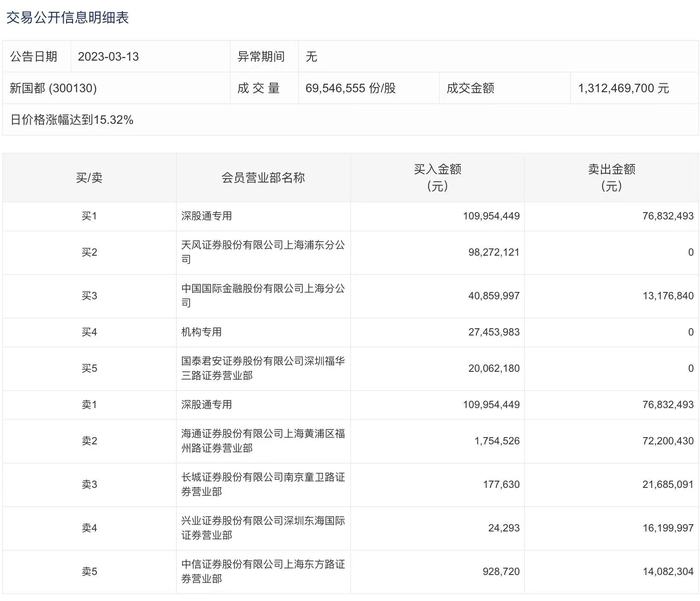The height and width of the screenshot is (601, 700).
Task: Click volume value 69,546,555 份/股
Action: 350,88
